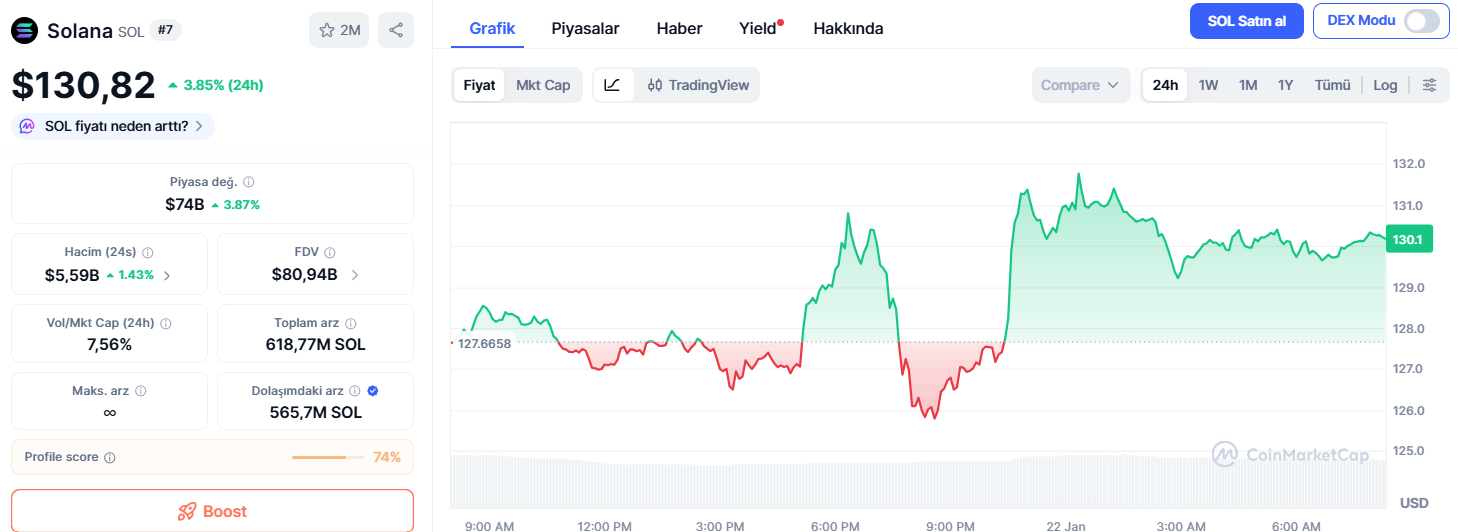Click the green 130.1 price tag
Viewport: 1458px width, 532px height.
click(x=1412, y=240)
